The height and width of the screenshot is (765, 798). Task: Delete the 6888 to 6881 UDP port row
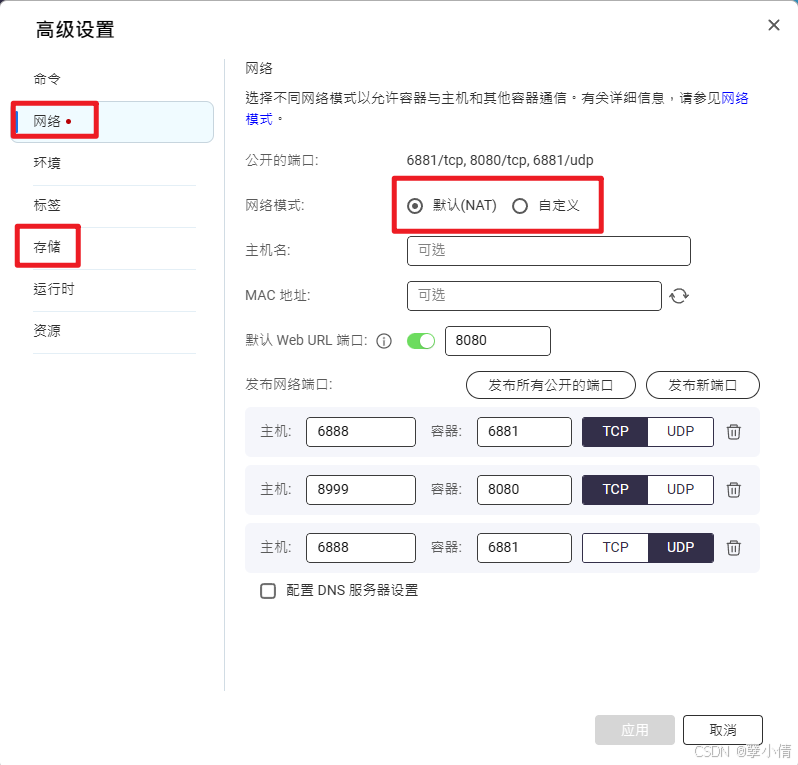tap(733, 548)
